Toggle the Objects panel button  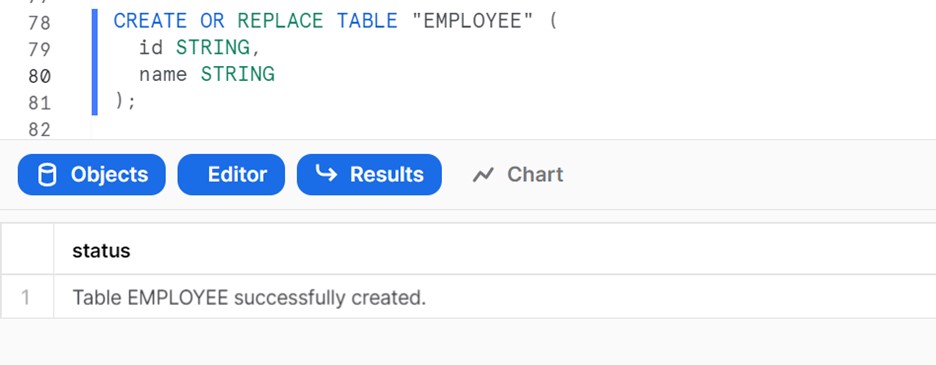coord(91,174)
